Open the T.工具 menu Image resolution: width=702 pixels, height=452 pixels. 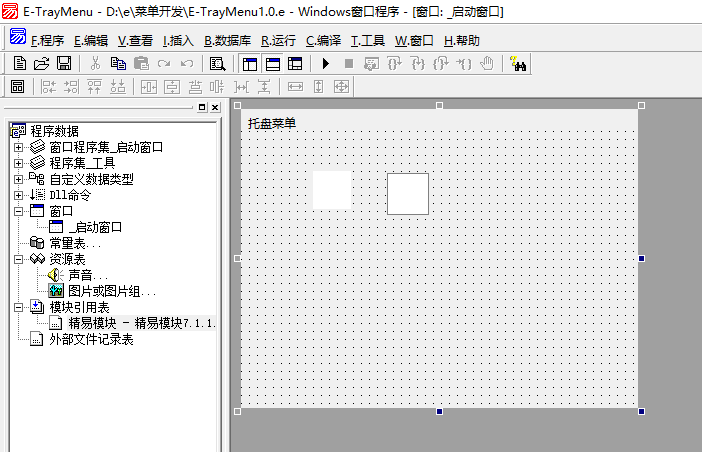click(368, 41)
